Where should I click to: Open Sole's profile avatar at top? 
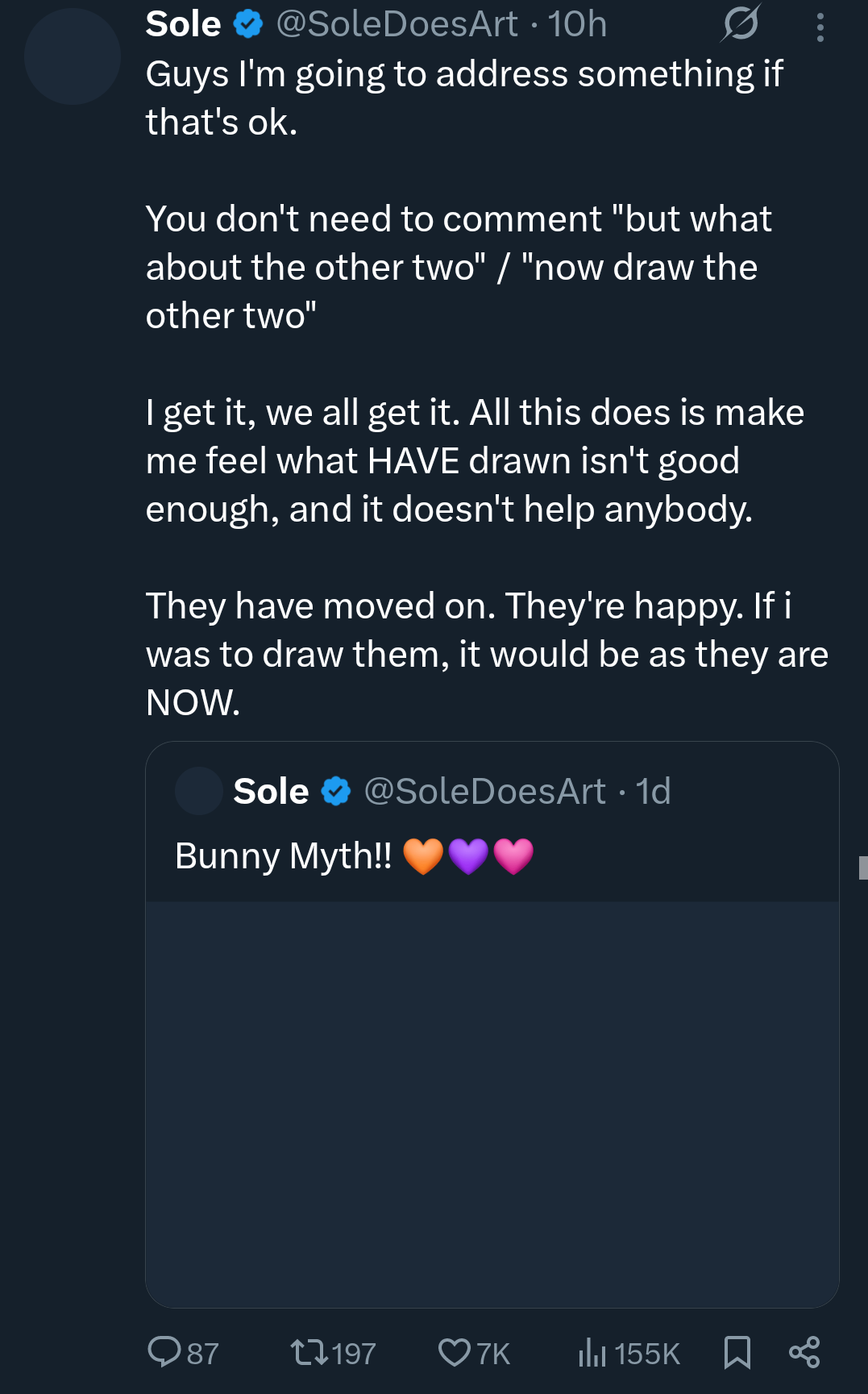73,56
